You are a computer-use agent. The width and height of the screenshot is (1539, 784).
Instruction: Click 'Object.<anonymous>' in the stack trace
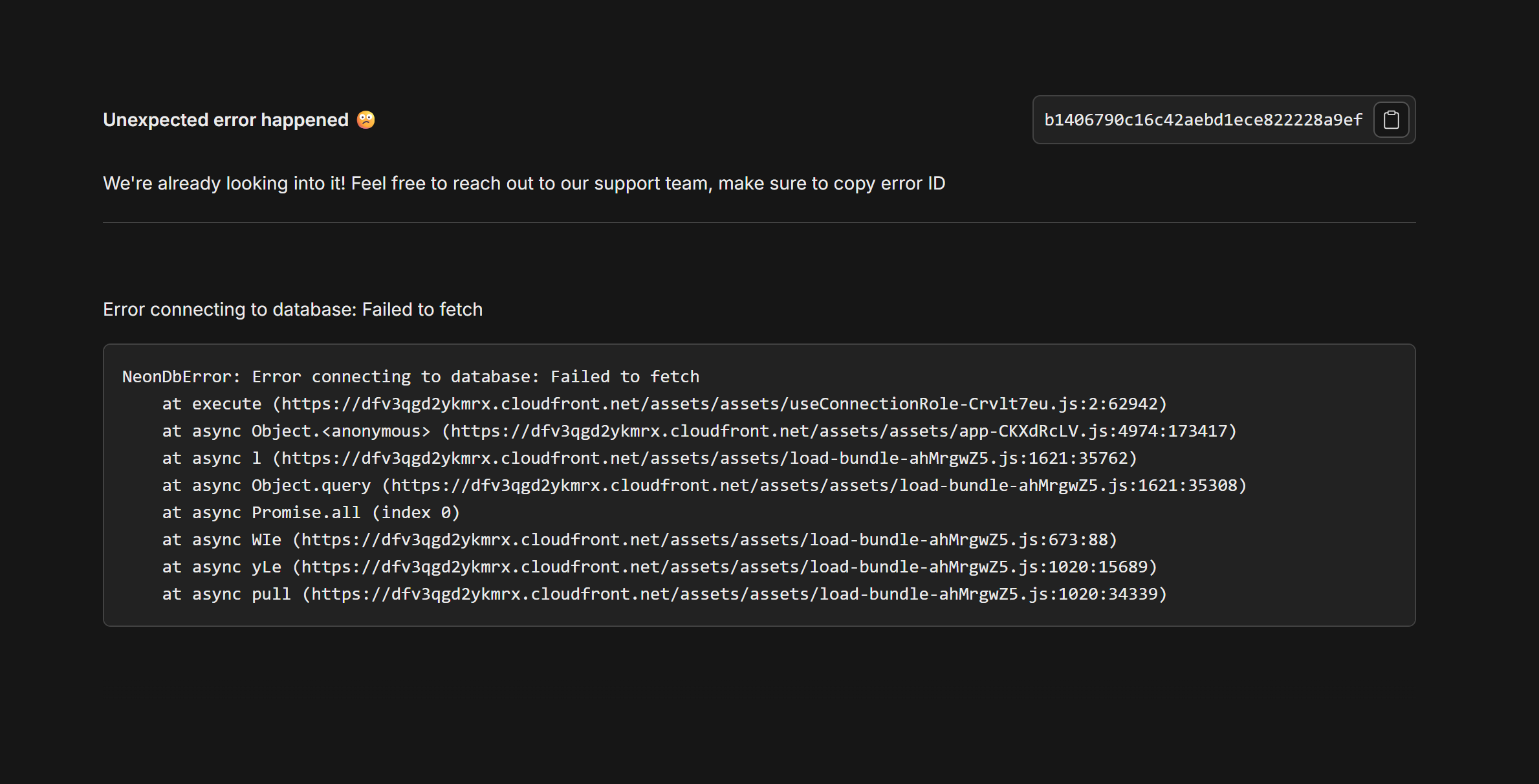point(340,431)
